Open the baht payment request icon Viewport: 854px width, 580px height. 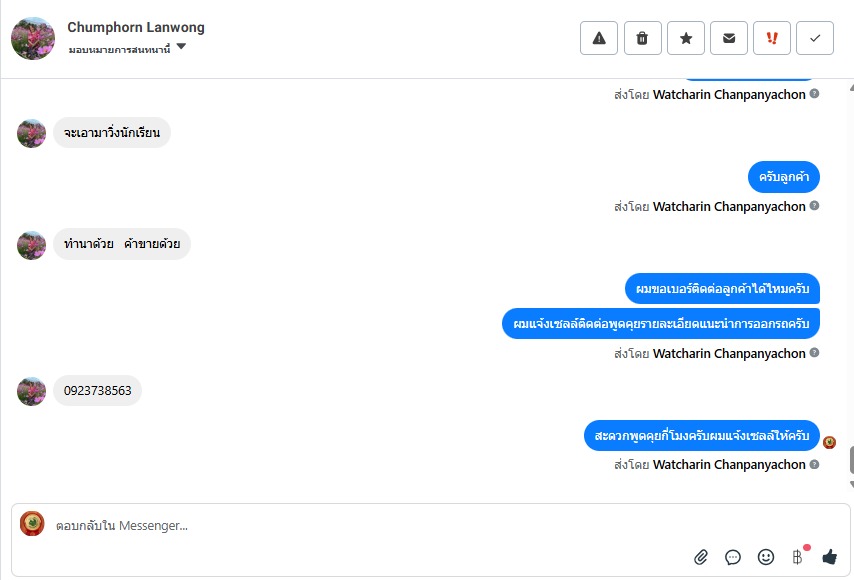point(797,557)
